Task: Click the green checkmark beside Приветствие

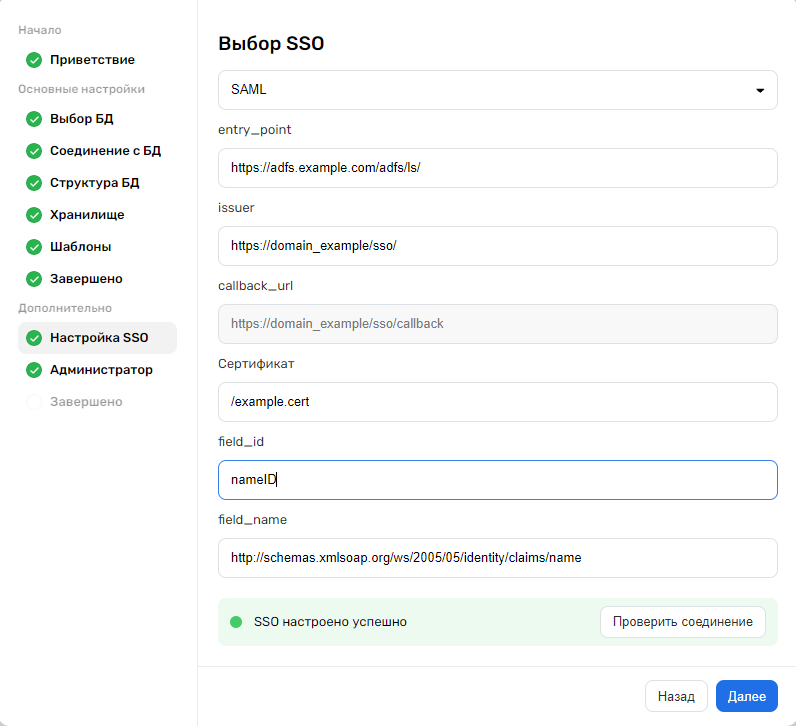Action: coord(34,60)
